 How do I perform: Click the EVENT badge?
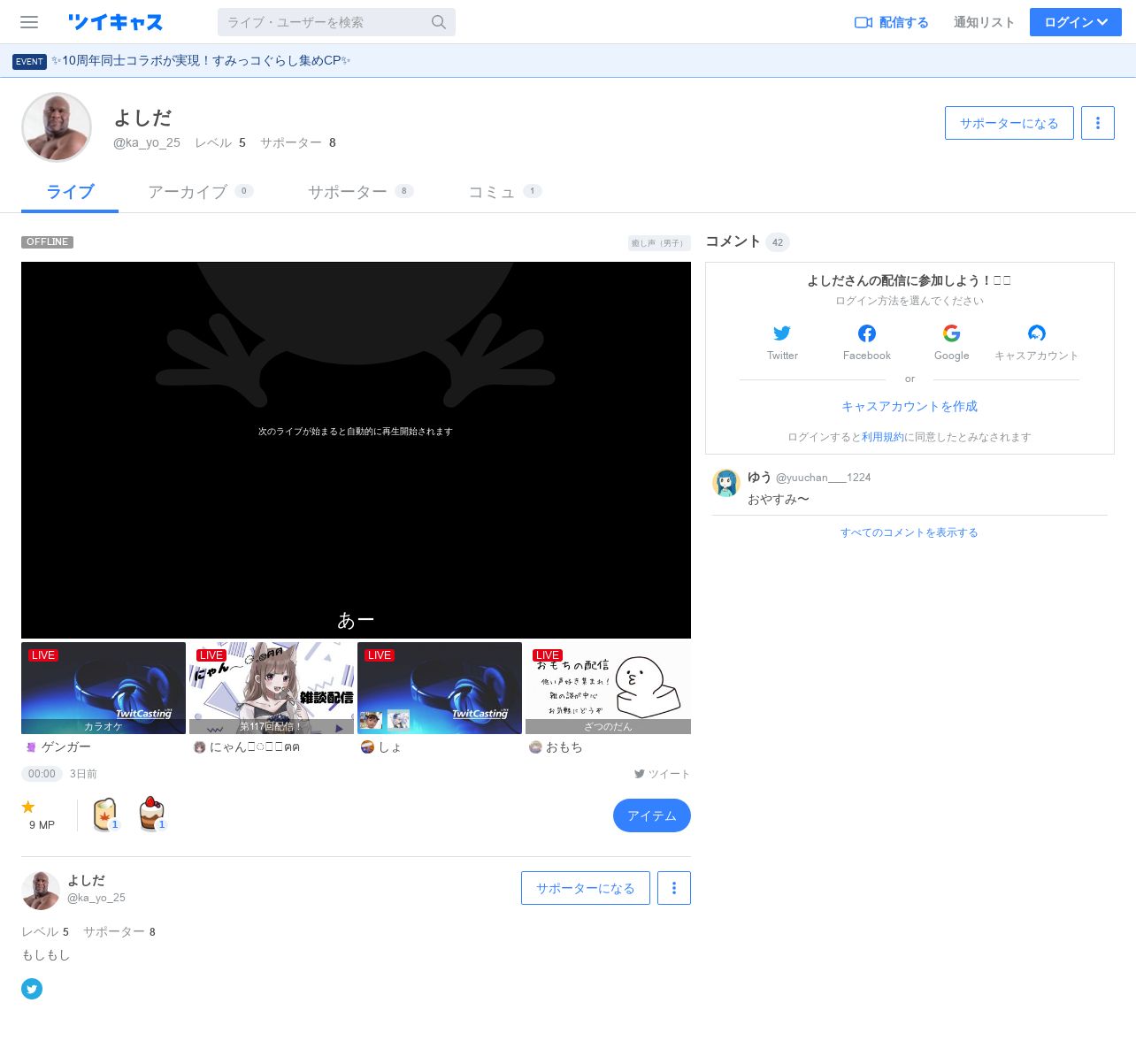coord(29,61)
